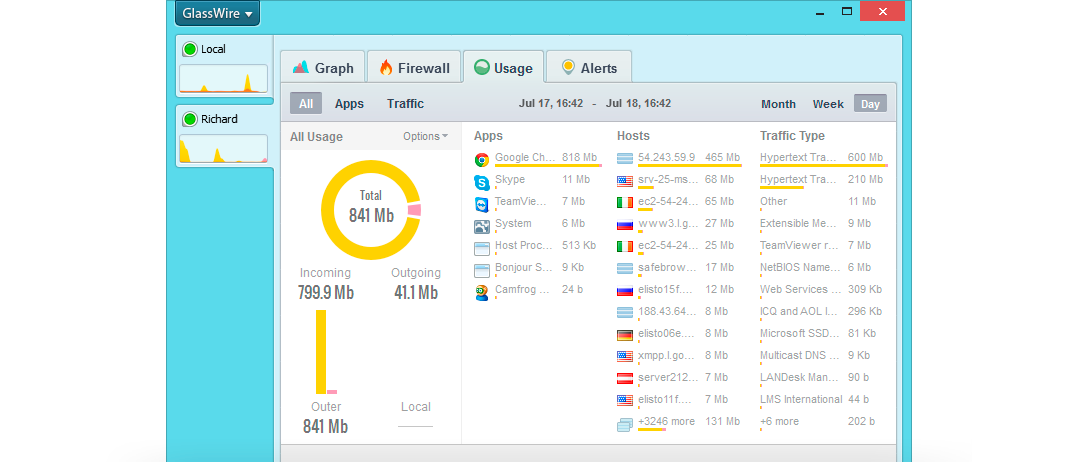Select the Day time range
This screenshot has width=1078, height=462.
coord(870,104)
